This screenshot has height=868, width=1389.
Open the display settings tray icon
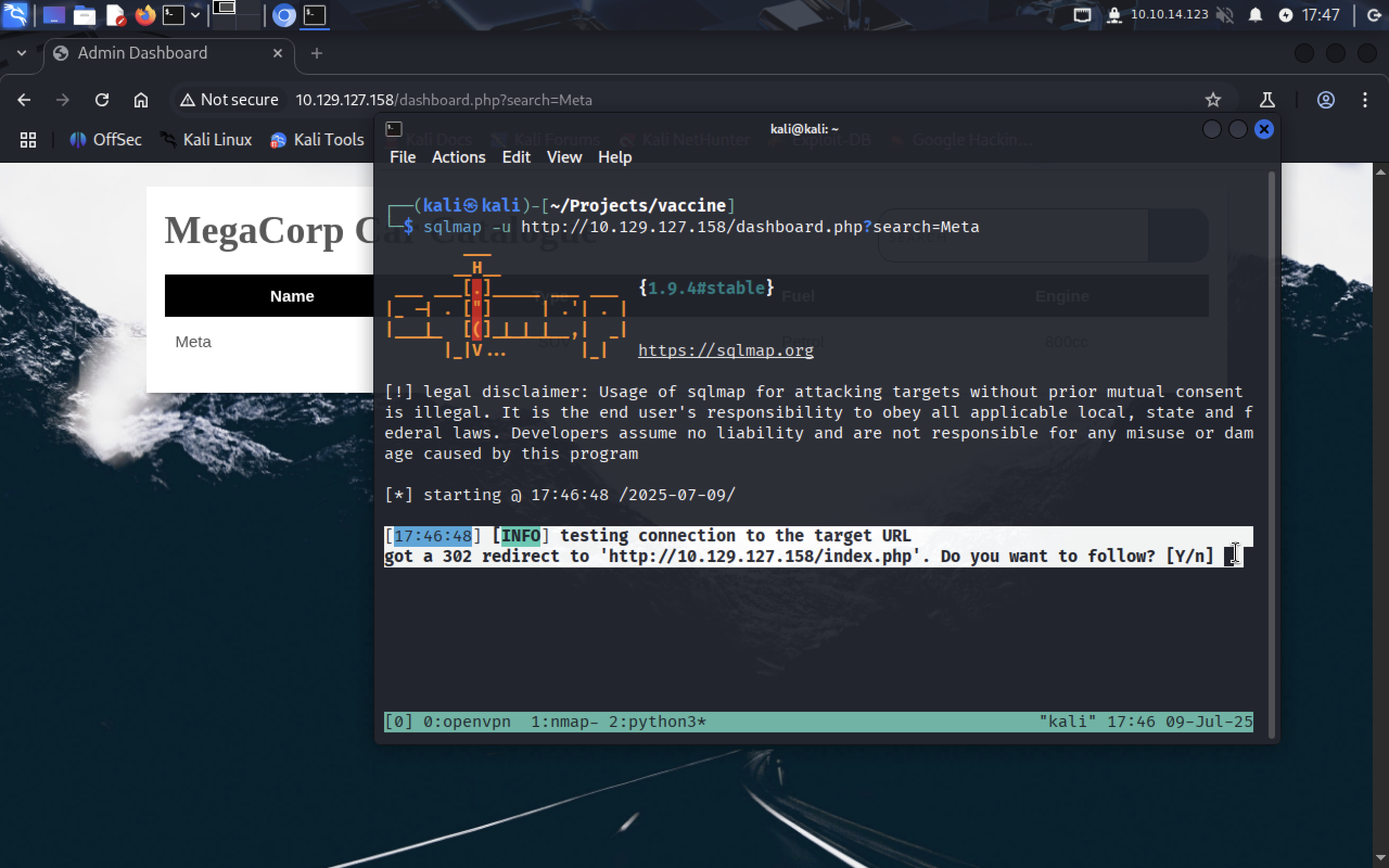[1082, 15]
